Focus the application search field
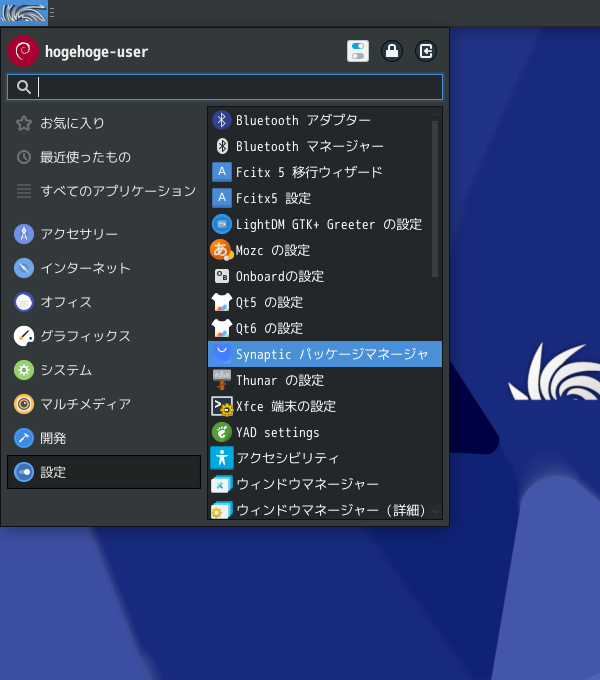This screenshot has height=680, width=600. tap(225, 87)
